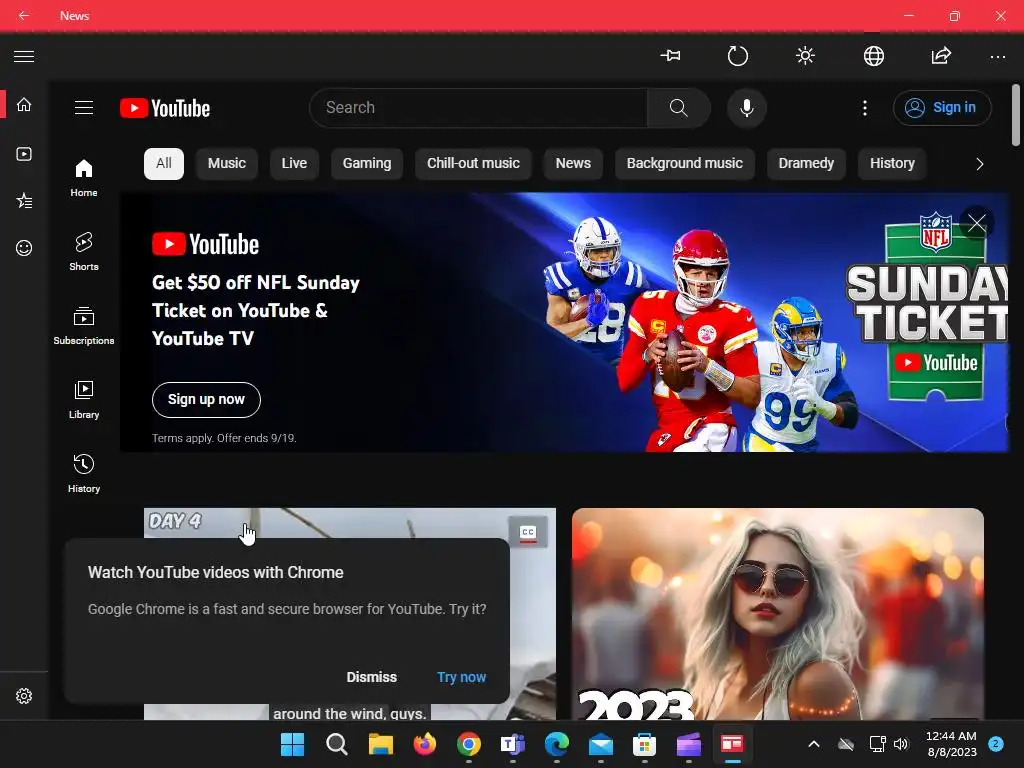Open YouTube settings three-dot menu
1024x768 pixels.
click(x=865, y=108)
